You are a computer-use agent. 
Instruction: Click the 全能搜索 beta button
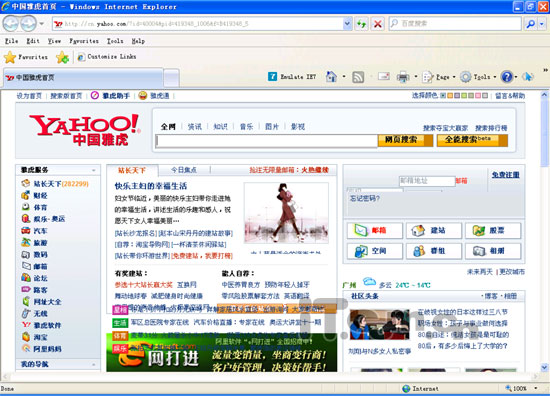(472, 140)
